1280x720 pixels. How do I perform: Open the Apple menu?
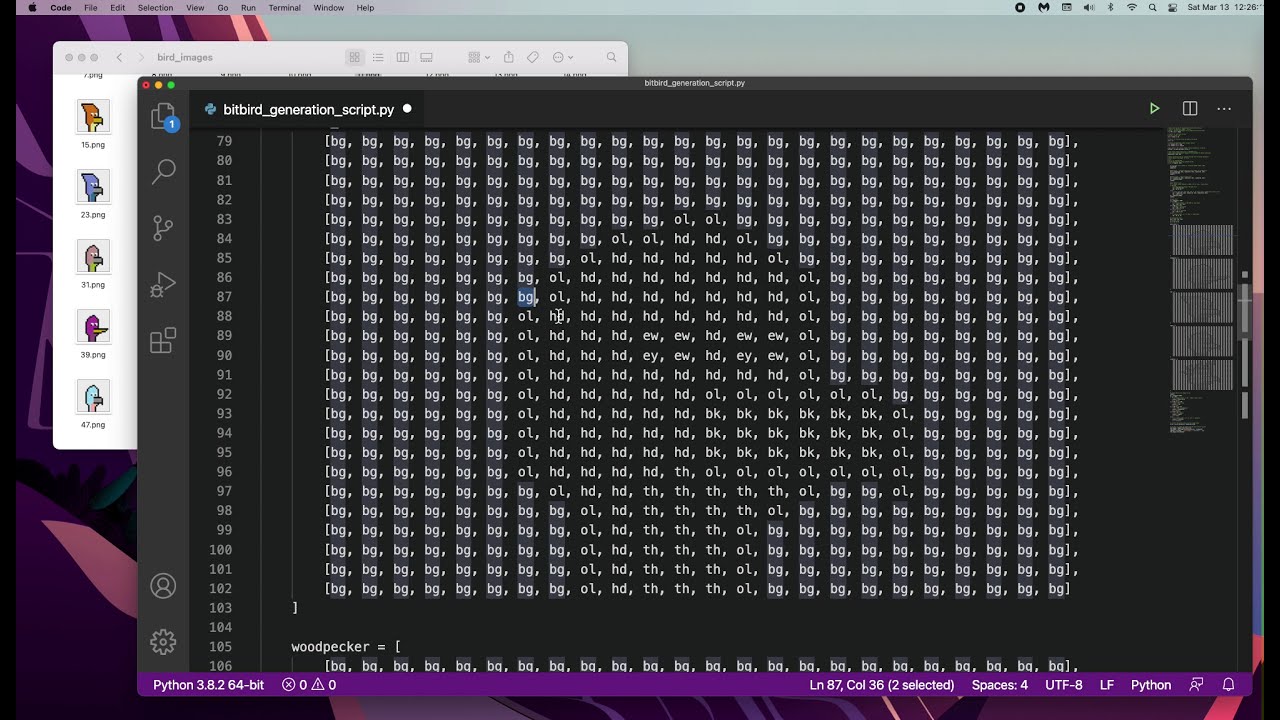32,7
